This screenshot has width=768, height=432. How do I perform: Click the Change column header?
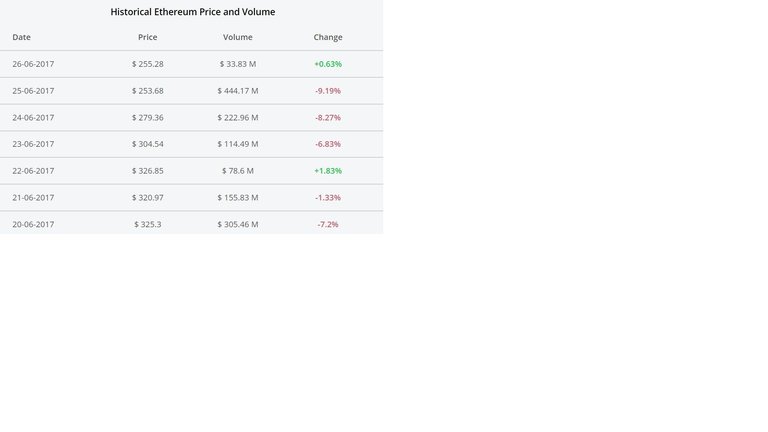[328, 37]
